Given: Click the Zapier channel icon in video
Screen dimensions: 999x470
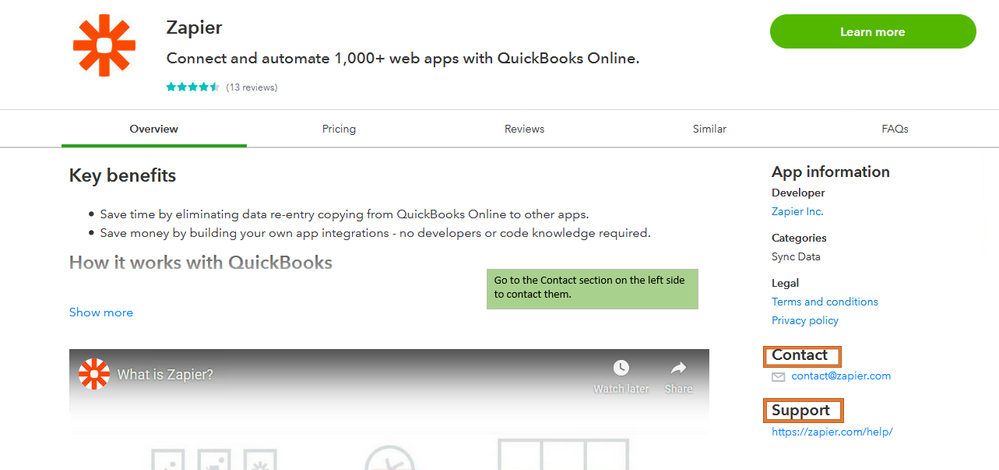Looking at the screenshot, I should pyautogui.click(x=94, y=374).
